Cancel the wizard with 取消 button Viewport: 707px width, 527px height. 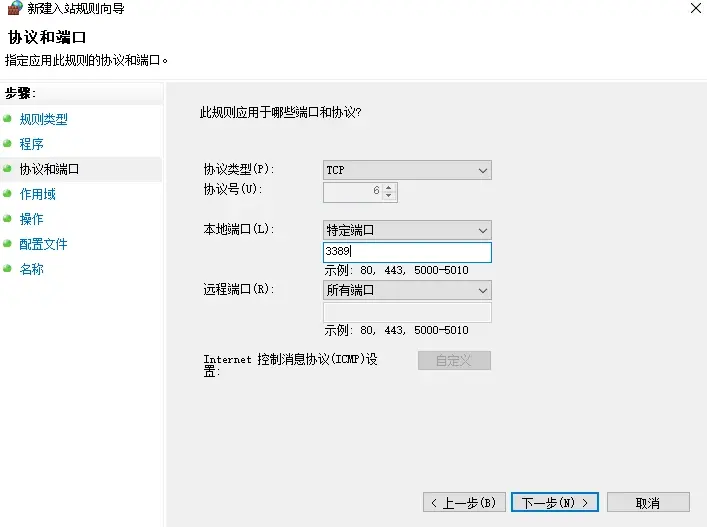pos(648,502)
